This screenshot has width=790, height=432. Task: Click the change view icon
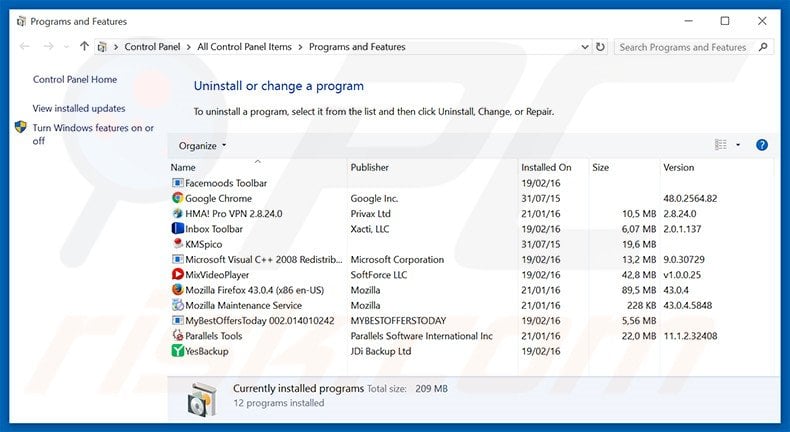point(721,145)
